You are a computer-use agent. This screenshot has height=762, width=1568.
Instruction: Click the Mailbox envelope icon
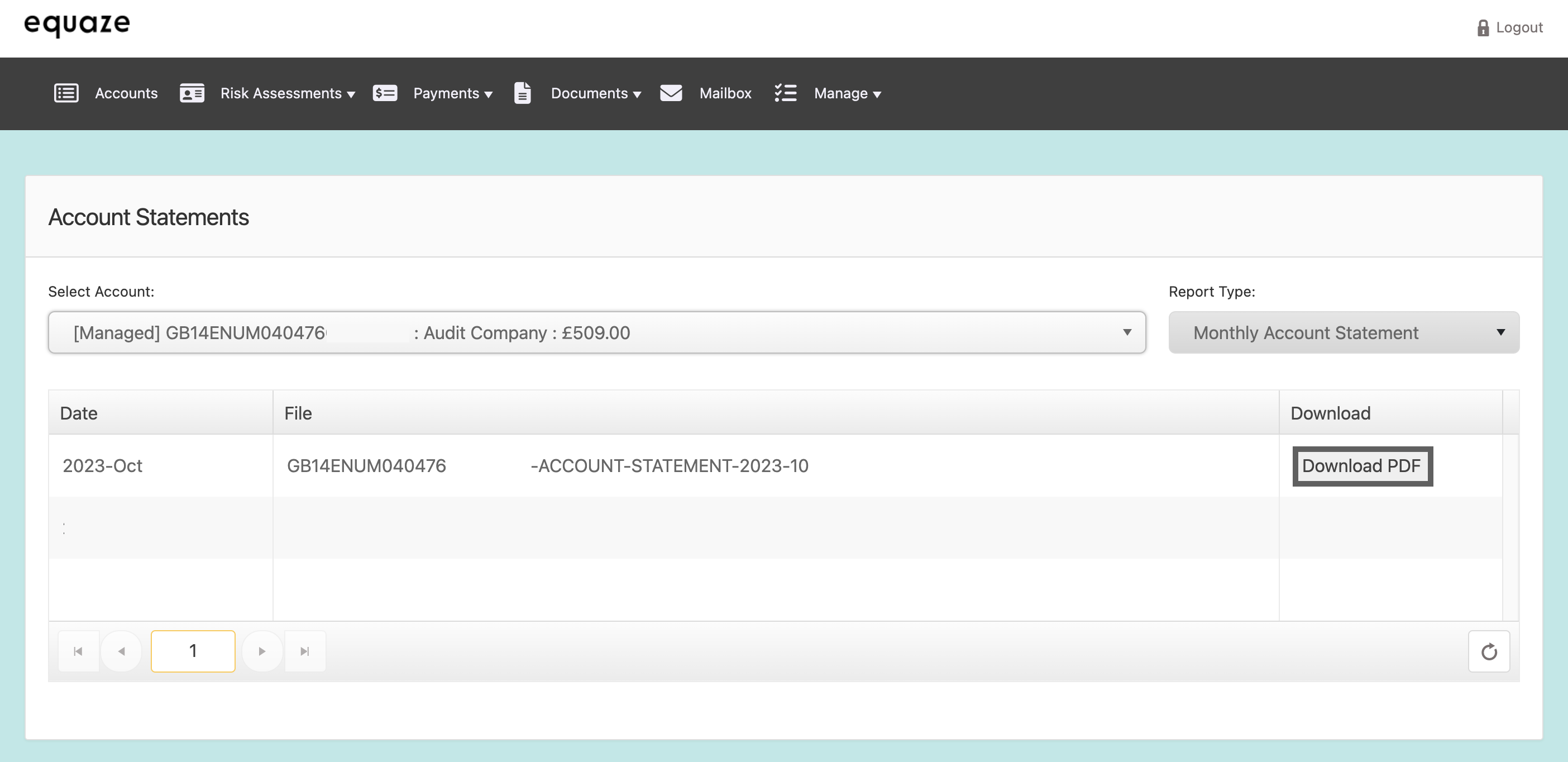click(671, 93)
